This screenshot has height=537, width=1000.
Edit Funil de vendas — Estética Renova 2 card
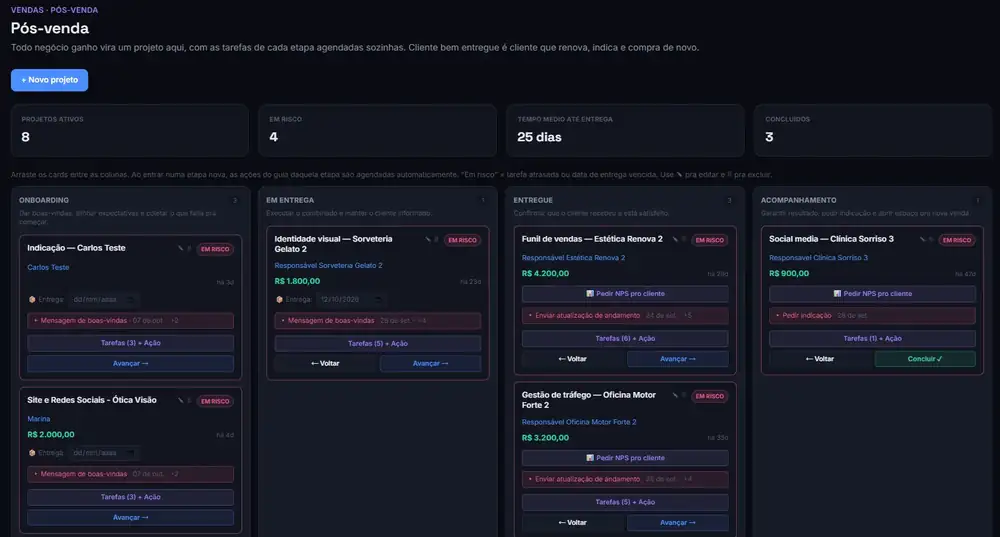click(675, 240)
